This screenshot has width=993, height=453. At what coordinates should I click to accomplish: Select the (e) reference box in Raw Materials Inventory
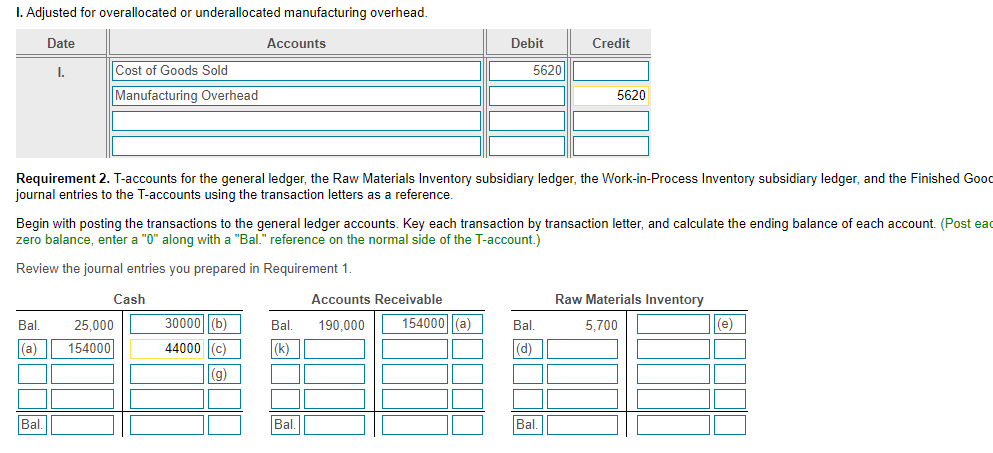(730, 324)
